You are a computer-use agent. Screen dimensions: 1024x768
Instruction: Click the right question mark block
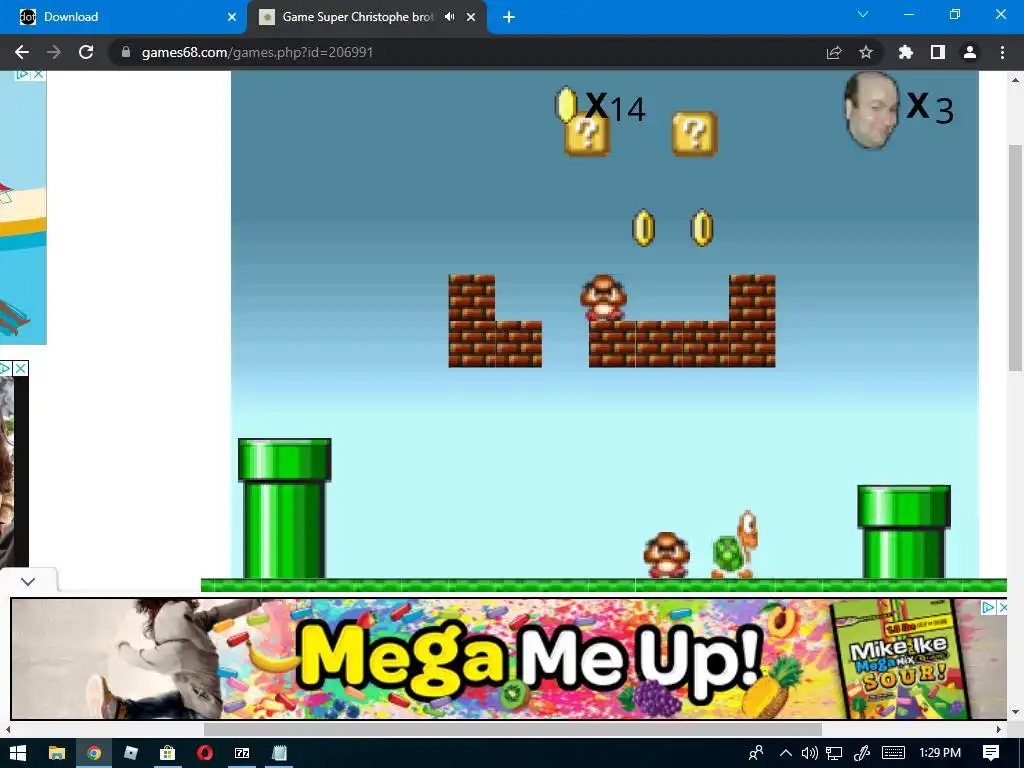[x=695, y=134]
